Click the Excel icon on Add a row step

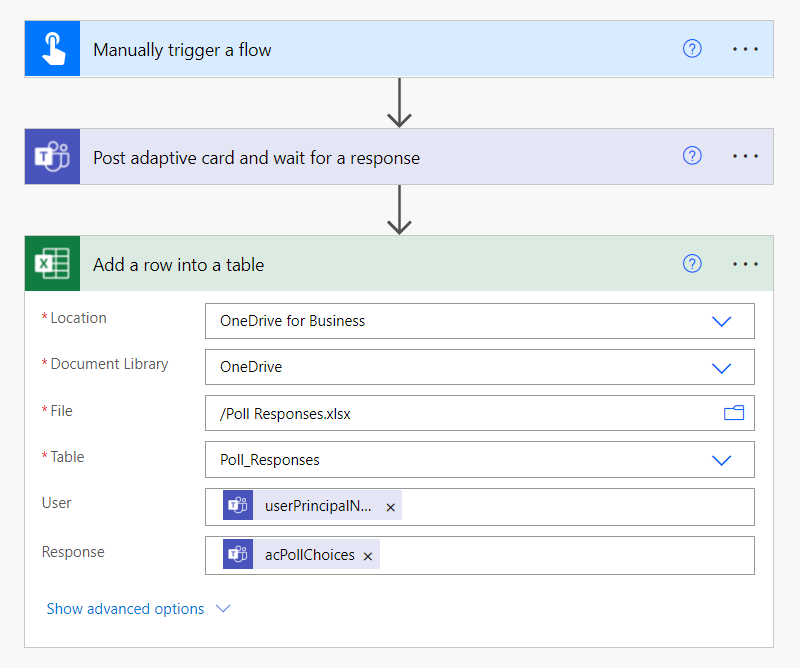pyautogui.click(x=52, y=264)
